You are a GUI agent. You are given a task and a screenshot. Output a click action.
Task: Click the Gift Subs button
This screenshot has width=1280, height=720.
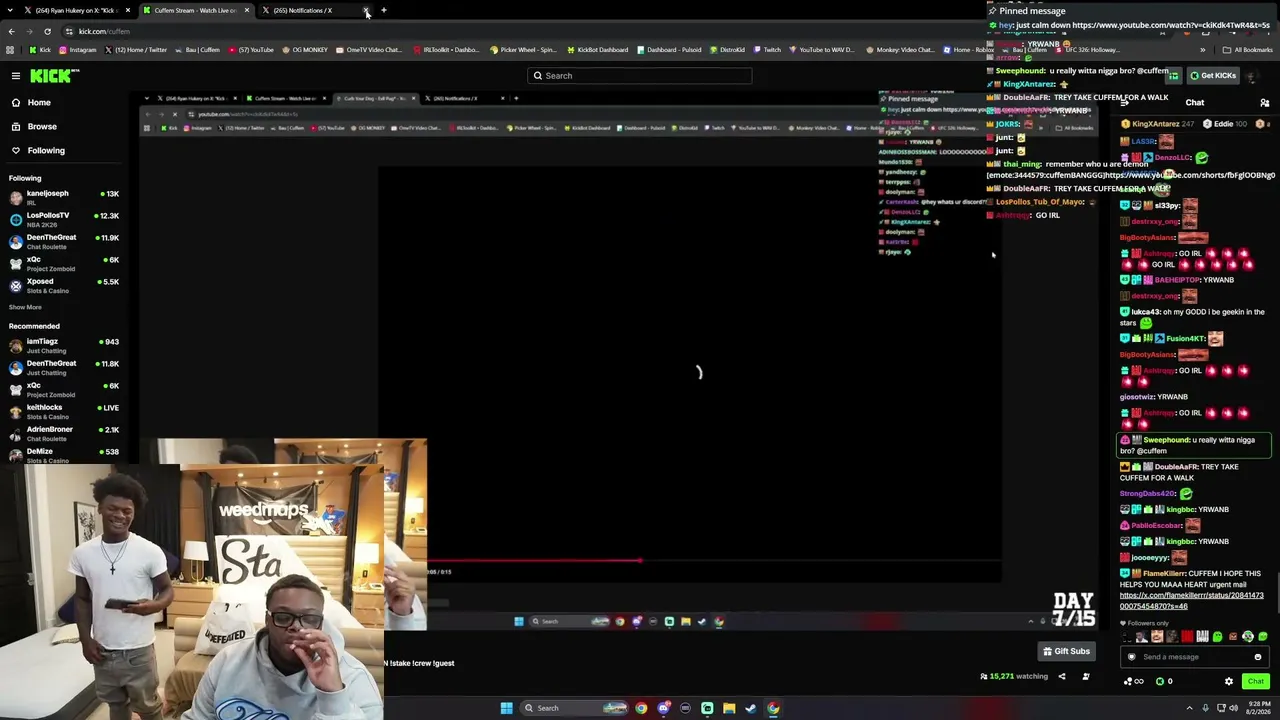click(x=1066, y=652)
